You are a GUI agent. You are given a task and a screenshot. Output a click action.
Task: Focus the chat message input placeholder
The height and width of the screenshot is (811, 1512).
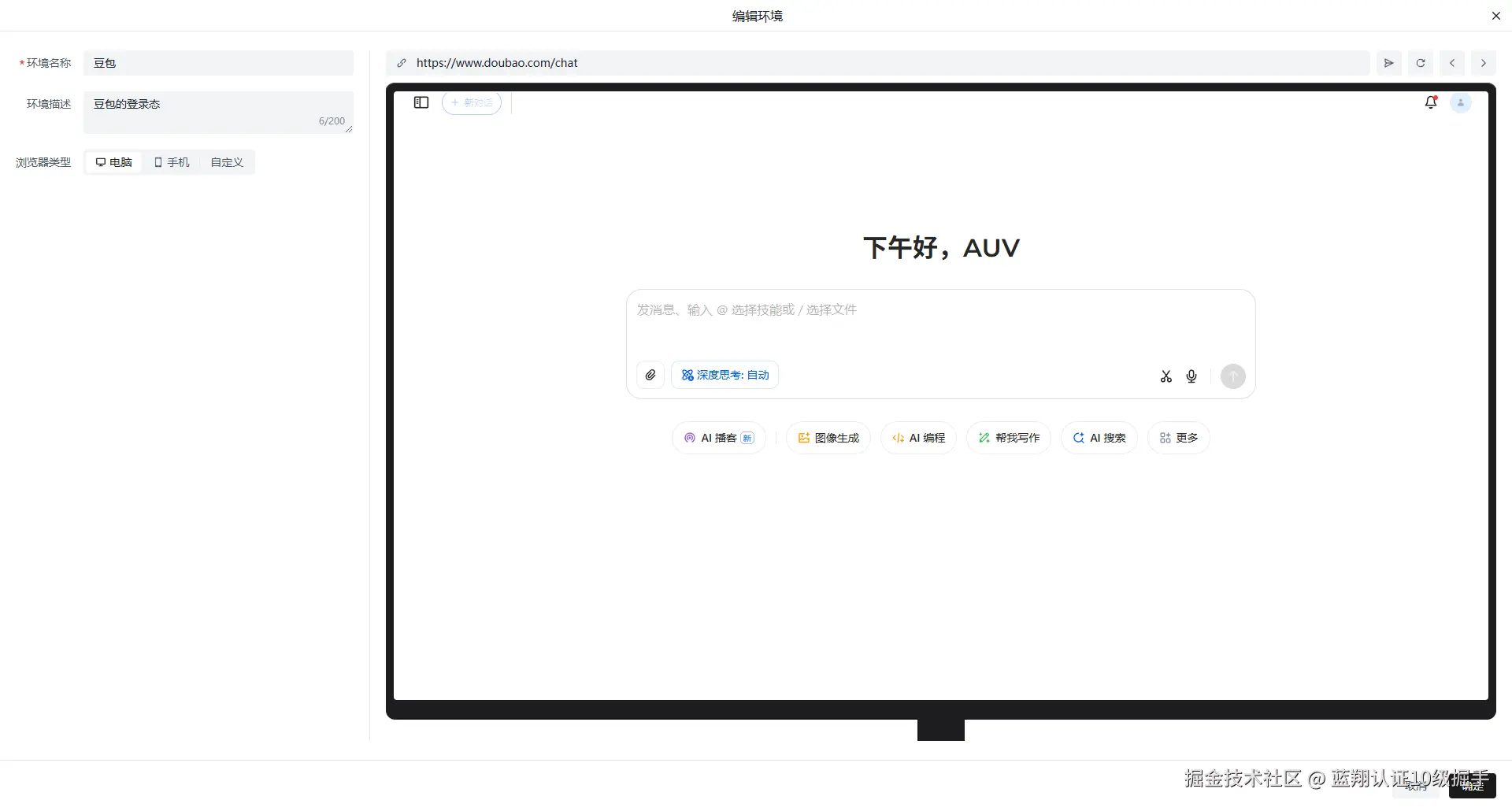click(x=747, y=310)
